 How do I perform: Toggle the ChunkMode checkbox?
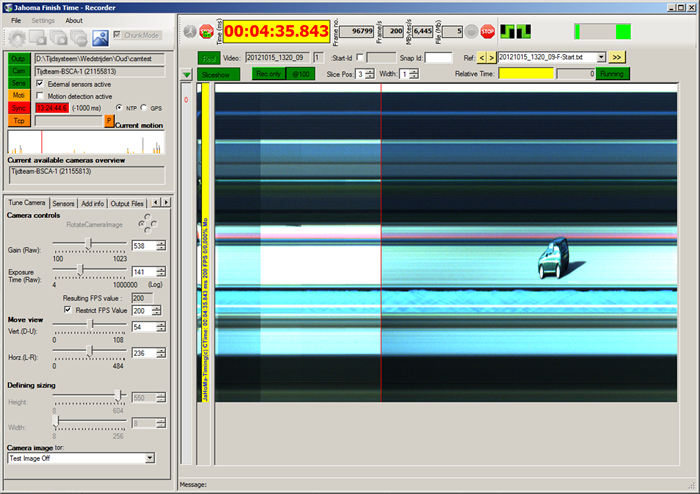click(117, 34)
